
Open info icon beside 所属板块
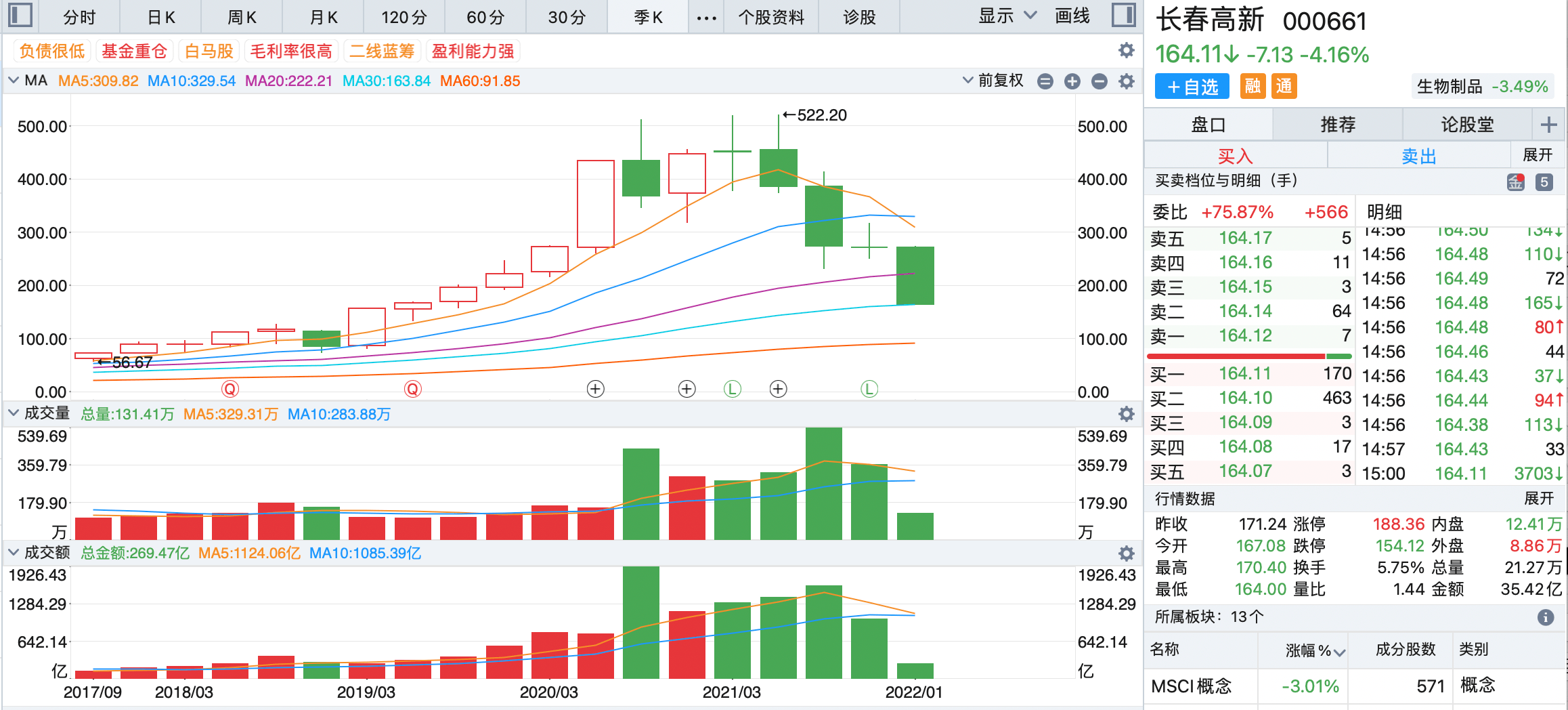pyautogui.click(x=1546, y=617)
